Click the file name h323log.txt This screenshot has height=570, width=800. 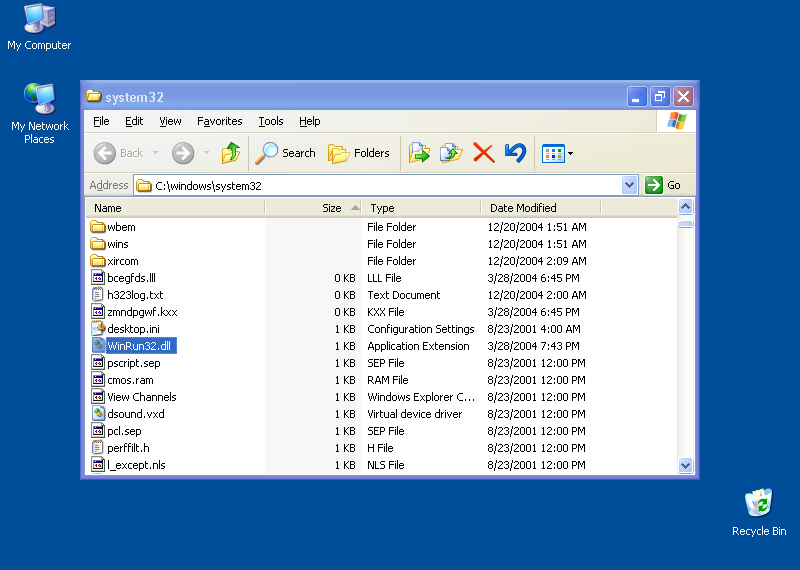pyautogui.click(x=135, y=295)
